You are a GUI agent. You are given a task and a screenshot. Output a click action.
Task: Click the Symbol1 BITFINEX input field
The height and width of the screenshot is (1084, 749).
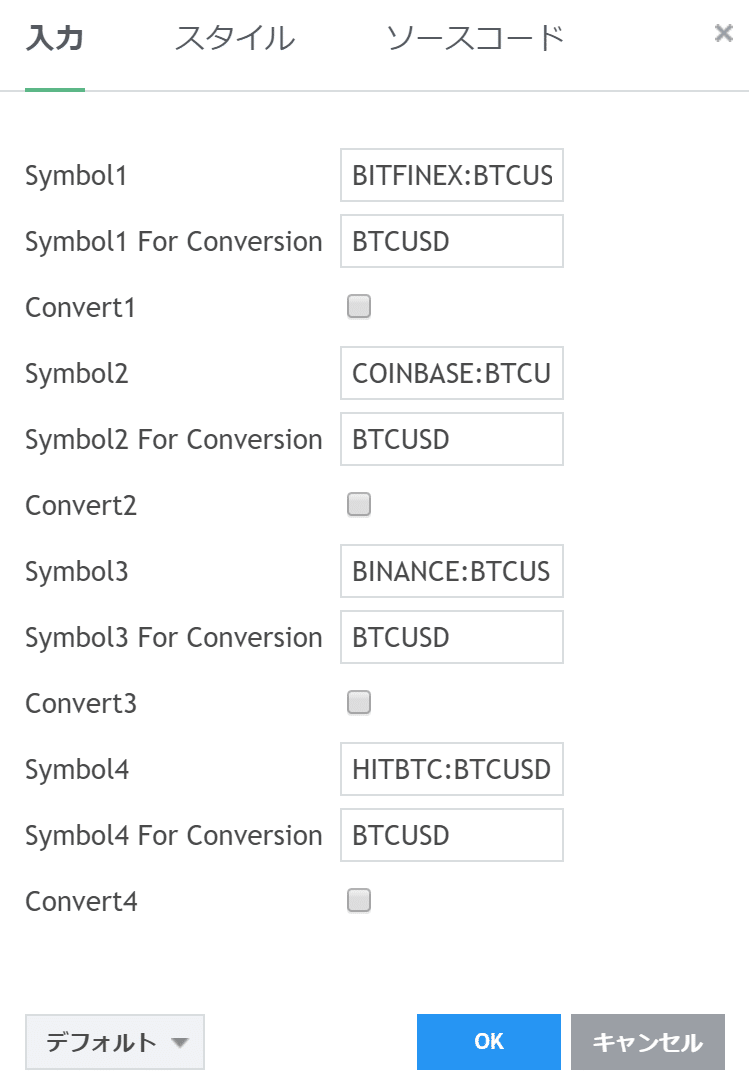pyautogui.click(x=452, y=176)
